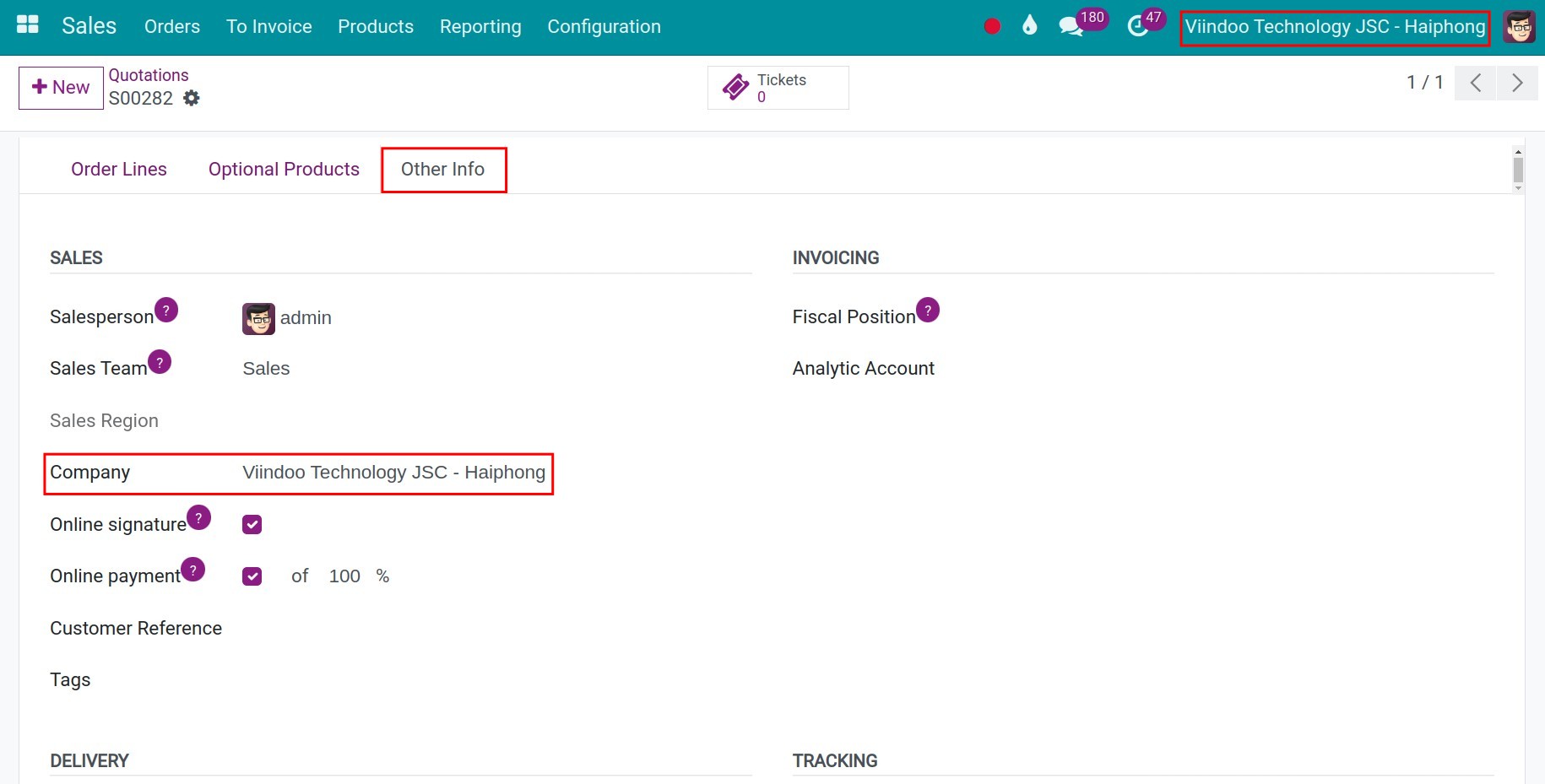Screen dimensions: 1545x784
Task: Create a new quotation with New button
Action: point(61,88)
